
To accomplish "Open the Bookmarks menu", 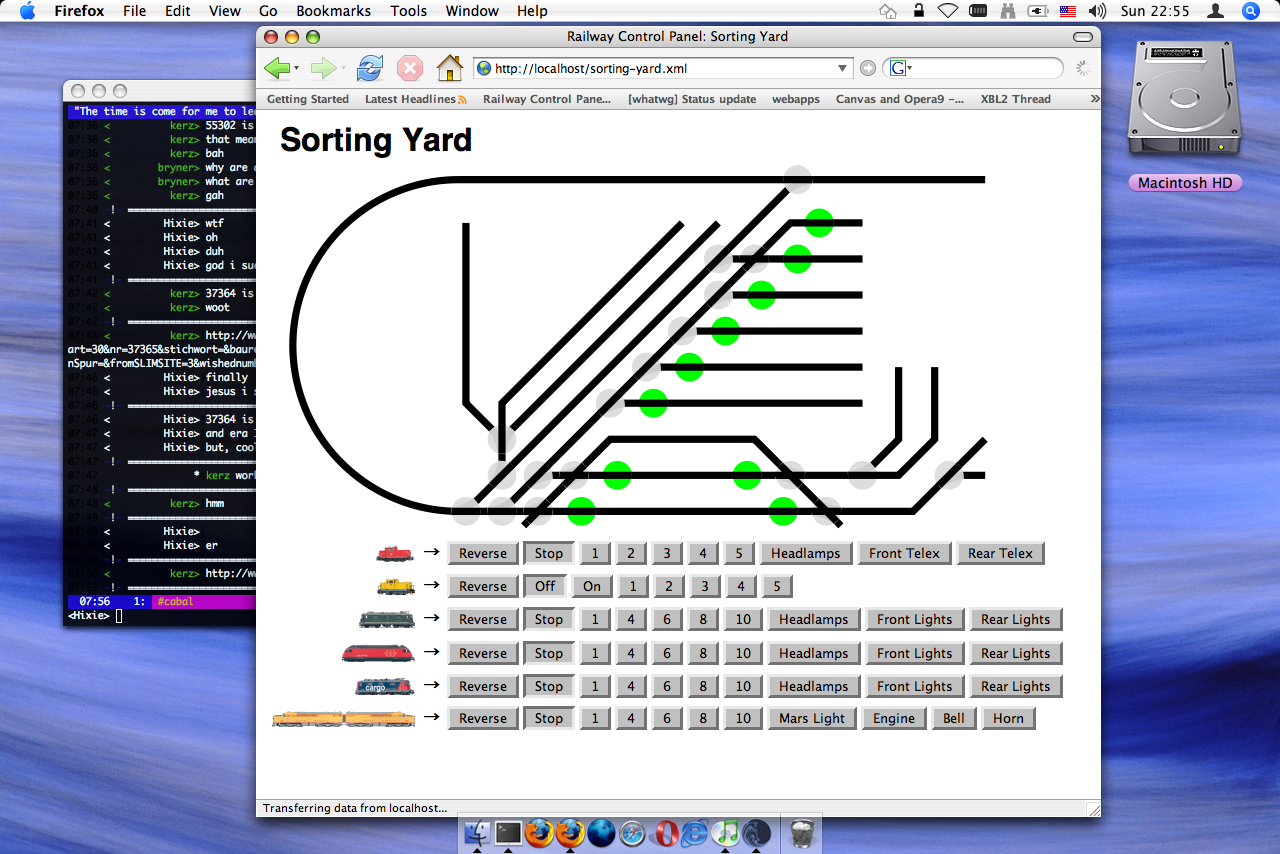I will point(333,11).
